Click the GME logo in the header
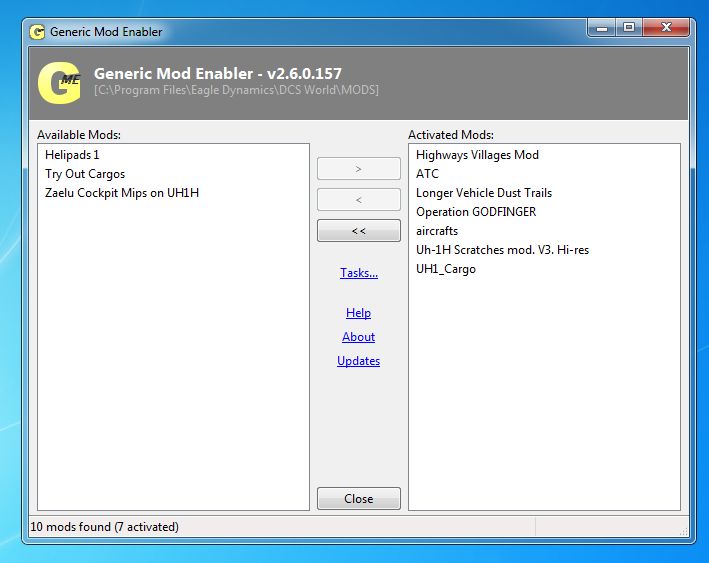Screen dimensions: 709x563 (x=60, y=83)
